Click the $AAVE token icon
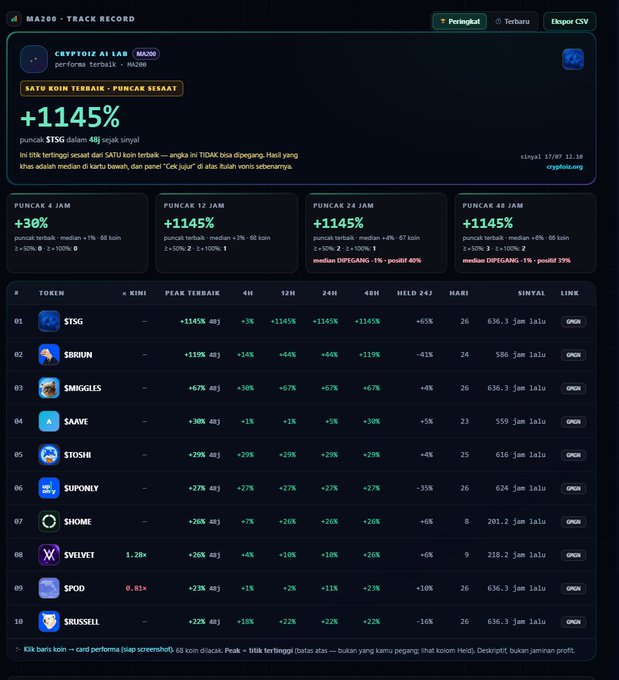The height and width of the screenshot is (680, 619). (49, 422)
